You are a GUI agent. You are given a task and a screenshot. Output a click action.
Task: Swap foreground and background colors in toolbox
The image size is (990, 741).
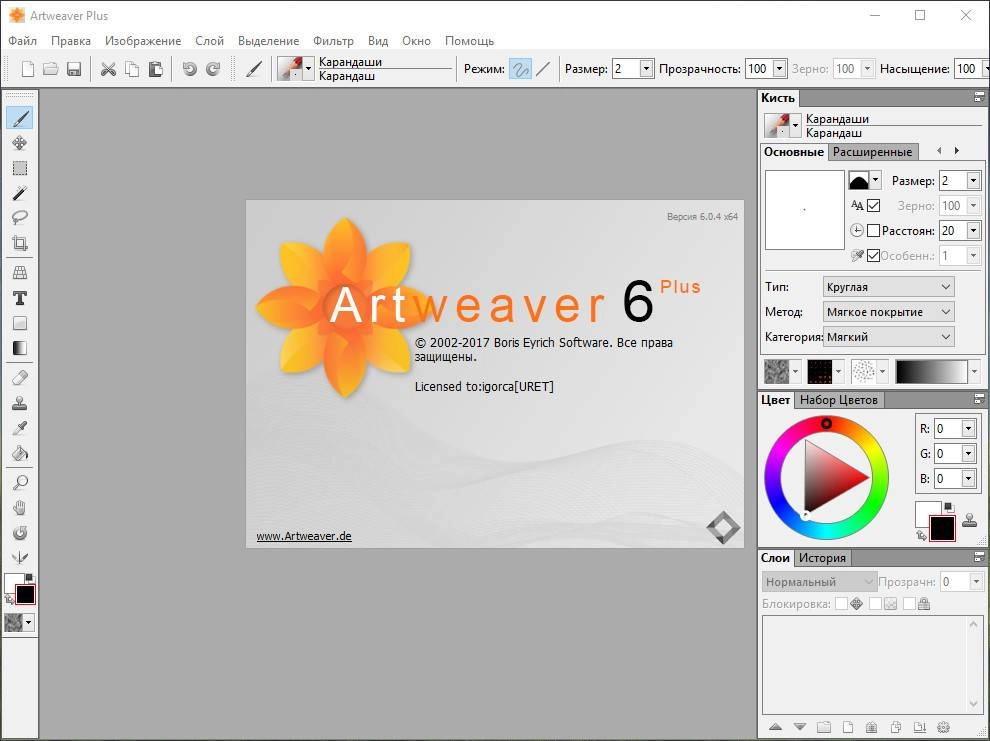coord(9,599)
